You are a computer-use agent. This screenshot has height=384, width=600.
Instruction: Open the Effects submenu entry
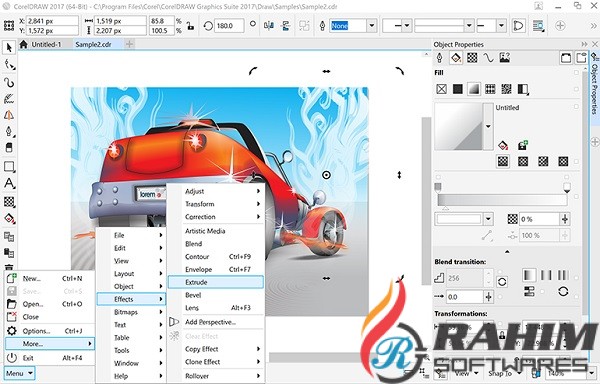pos(131,299)
